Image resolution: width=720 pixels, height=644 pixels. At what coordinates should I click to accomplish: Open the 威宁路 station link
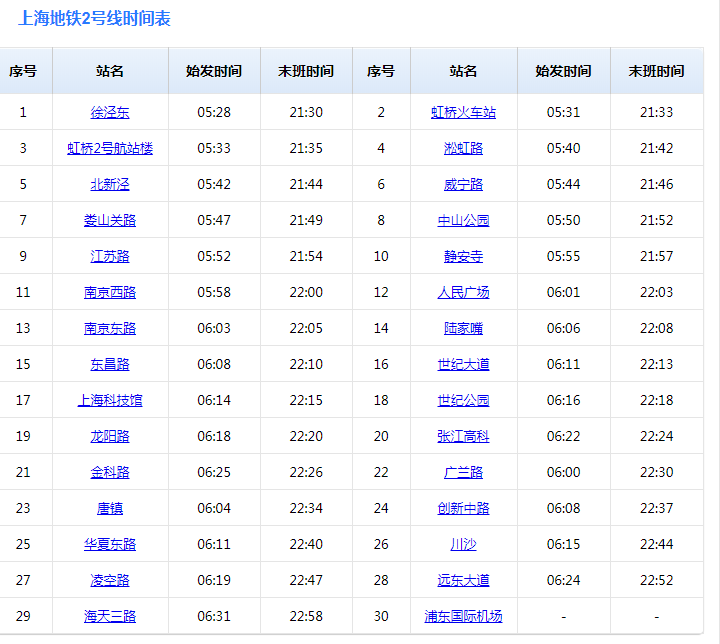tap(463, 184)
